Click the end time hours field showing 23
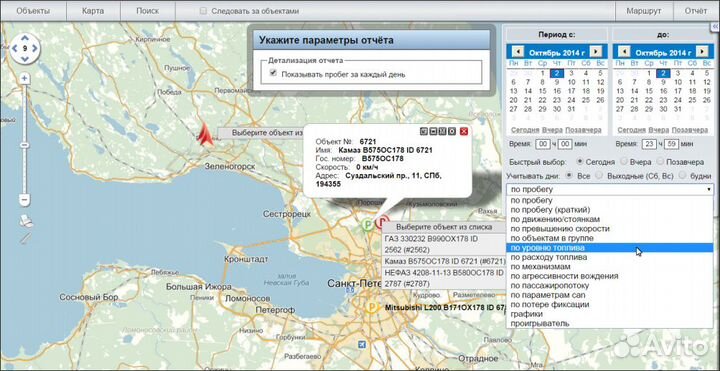 tap(649, 144)
